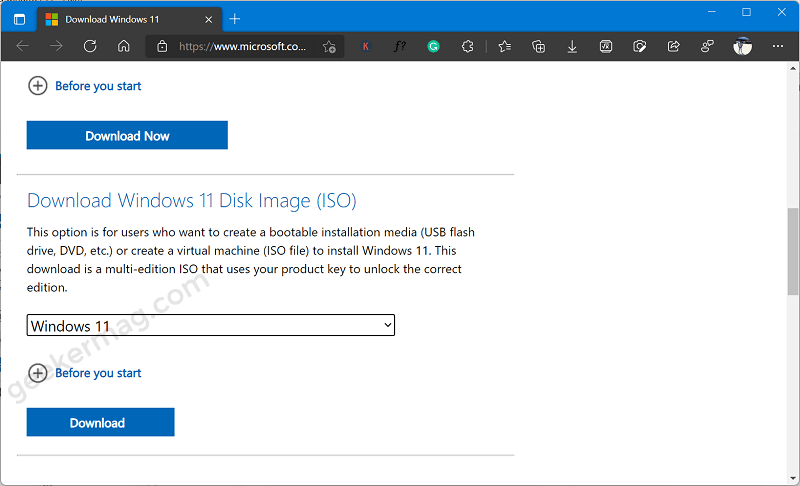Show the Downloads panel
This screenshot has height=486, width=800.
pyautogui.click(x=572, y=46)
